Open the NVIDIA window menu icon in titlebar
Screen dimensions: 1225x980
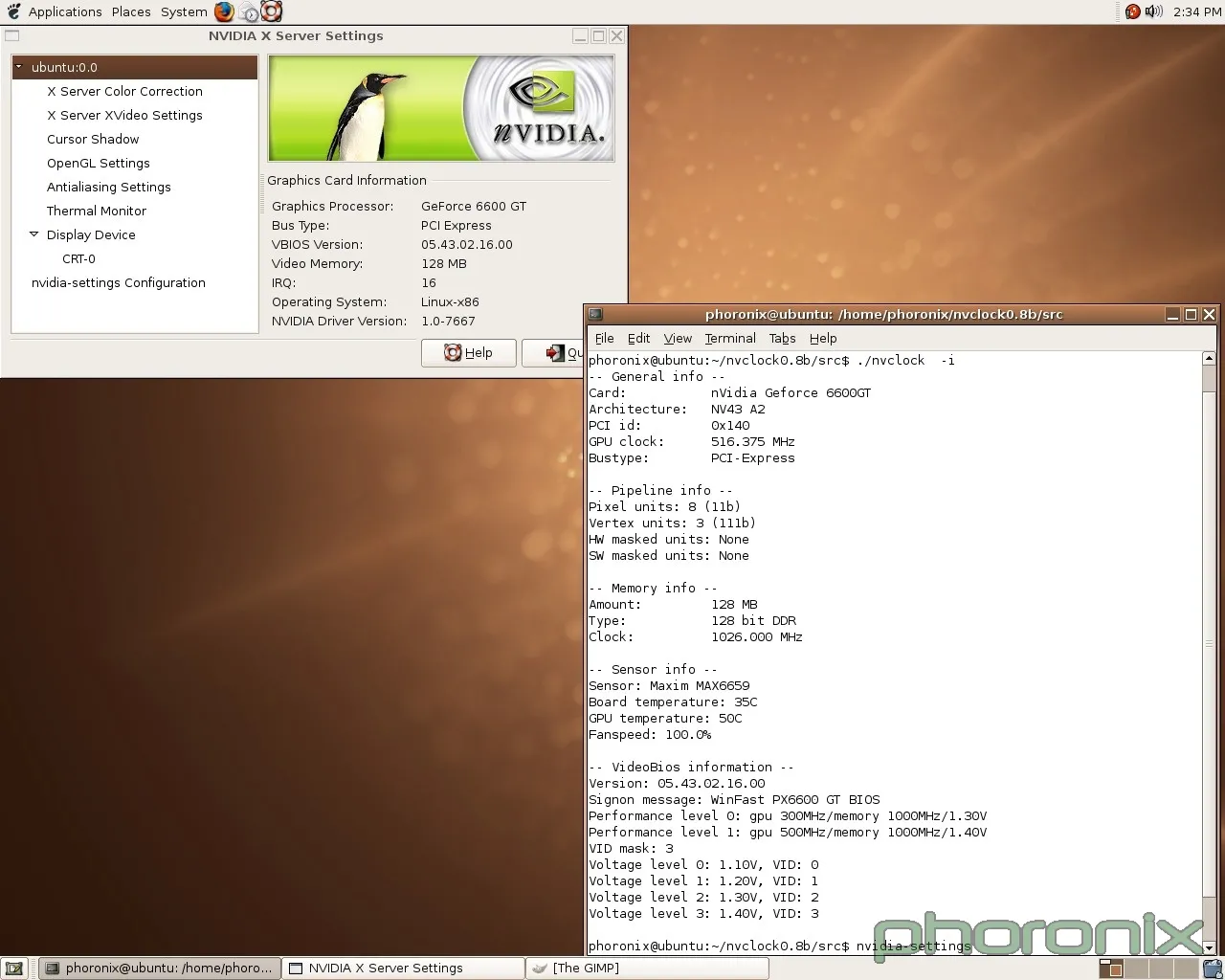click(12, 35)
